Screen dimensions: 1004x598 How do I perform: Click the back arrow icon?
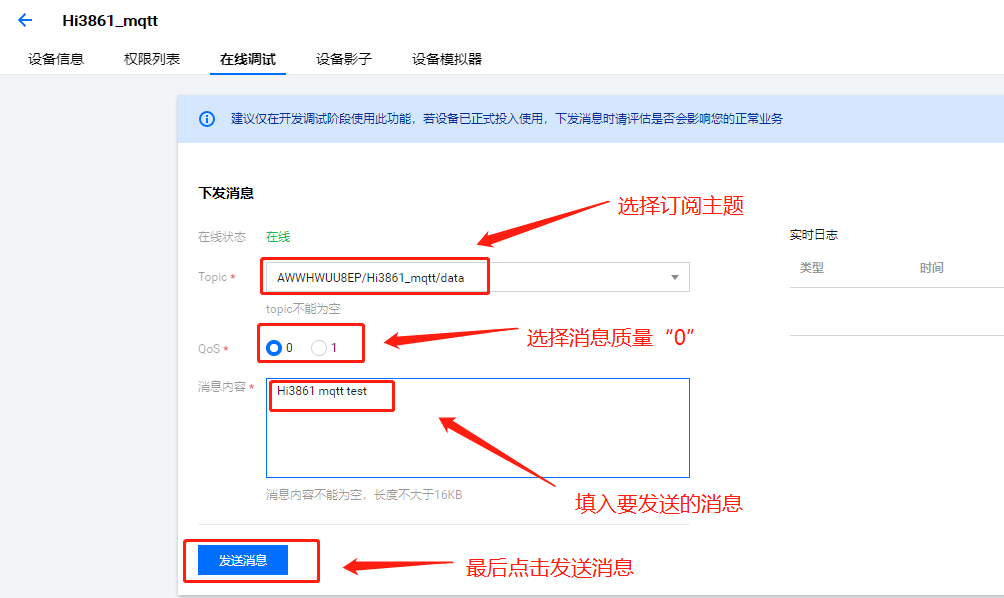pos(25,21)
